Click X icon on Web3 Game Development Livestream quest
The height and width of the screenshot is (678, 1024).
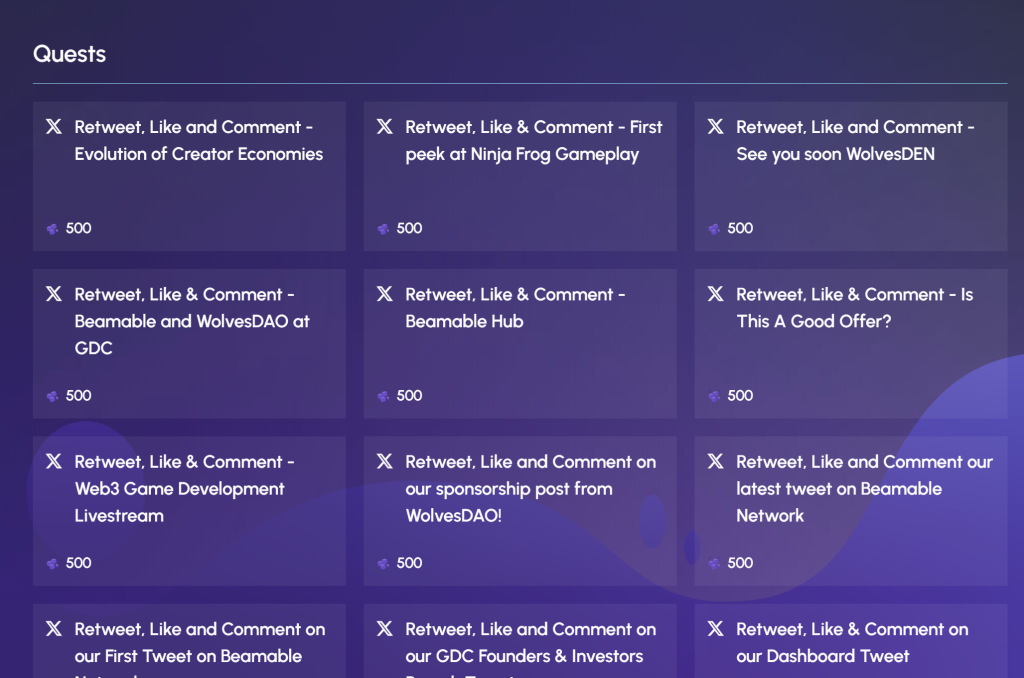[x=54, y=461]
